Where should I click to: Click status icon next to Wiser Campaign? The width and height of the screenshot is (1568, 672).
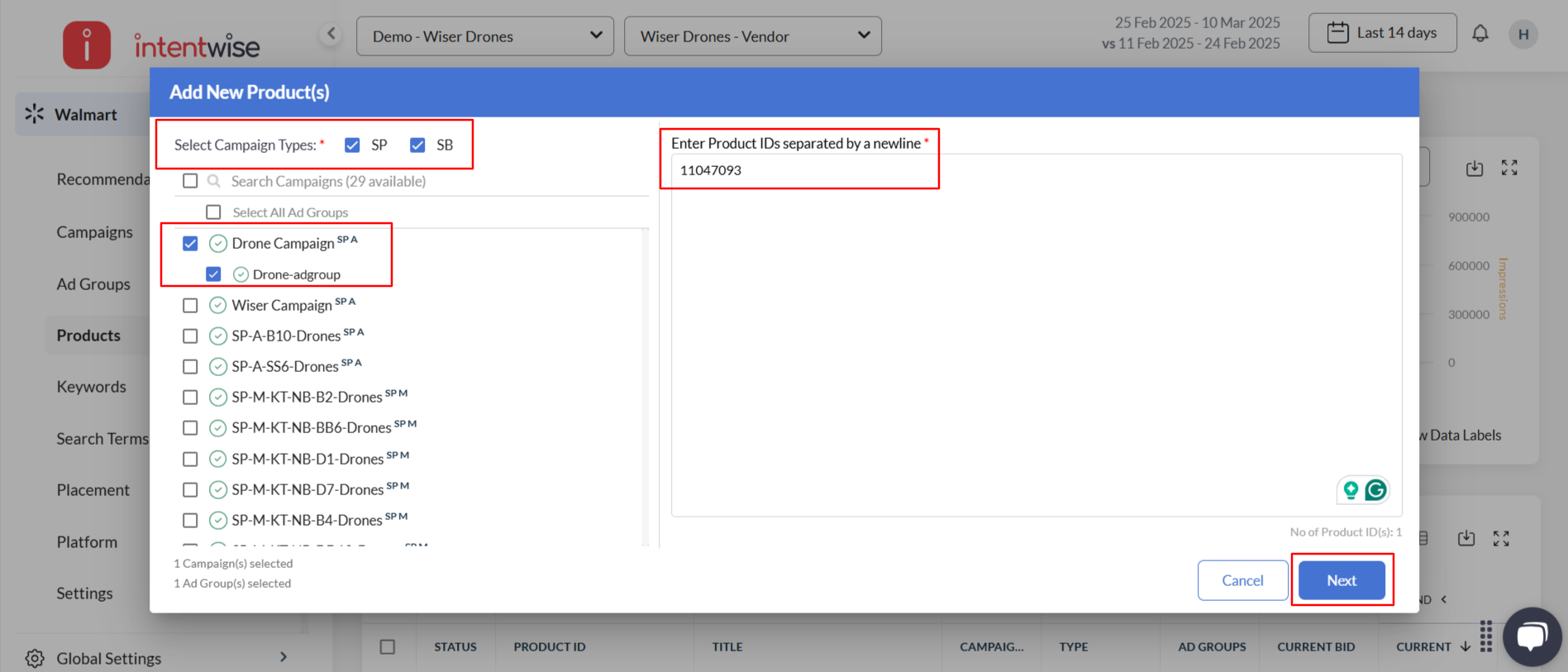tap(218, 305)
